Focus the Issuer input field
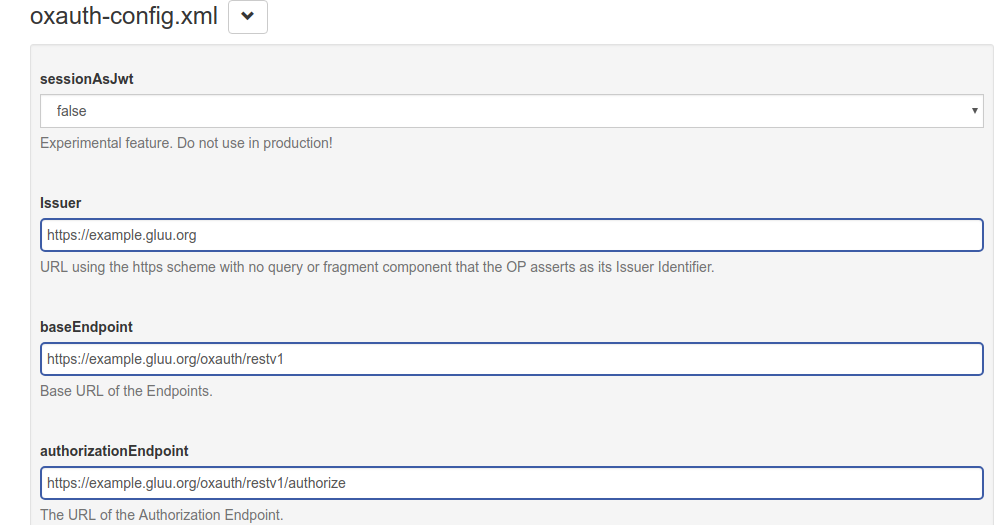 coord(511,236)
